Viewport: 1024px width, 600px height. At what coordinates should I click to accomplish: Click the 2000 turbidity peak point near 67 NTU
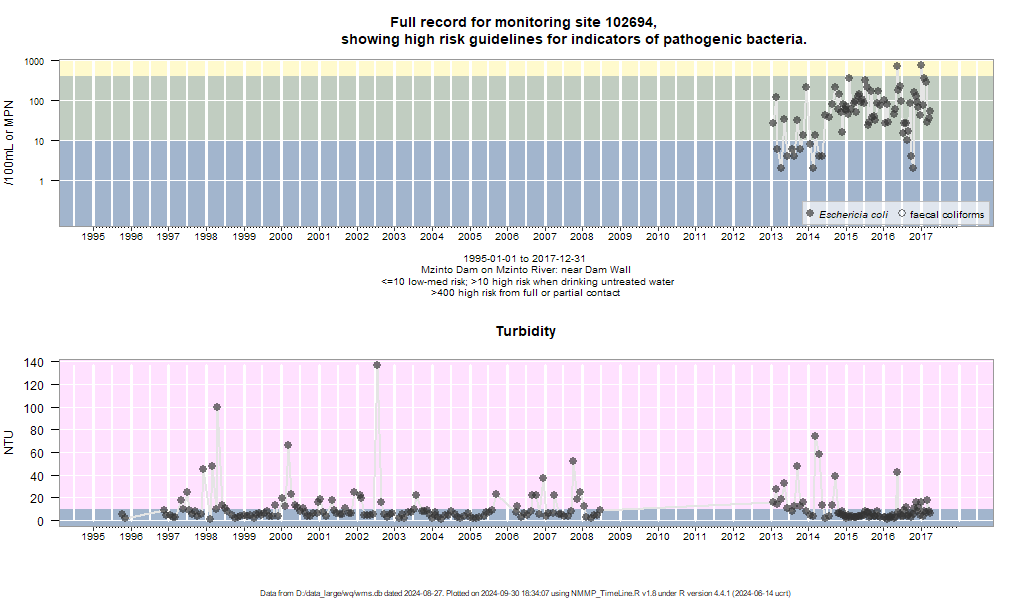pyautogui.click(x=288, y=445)
